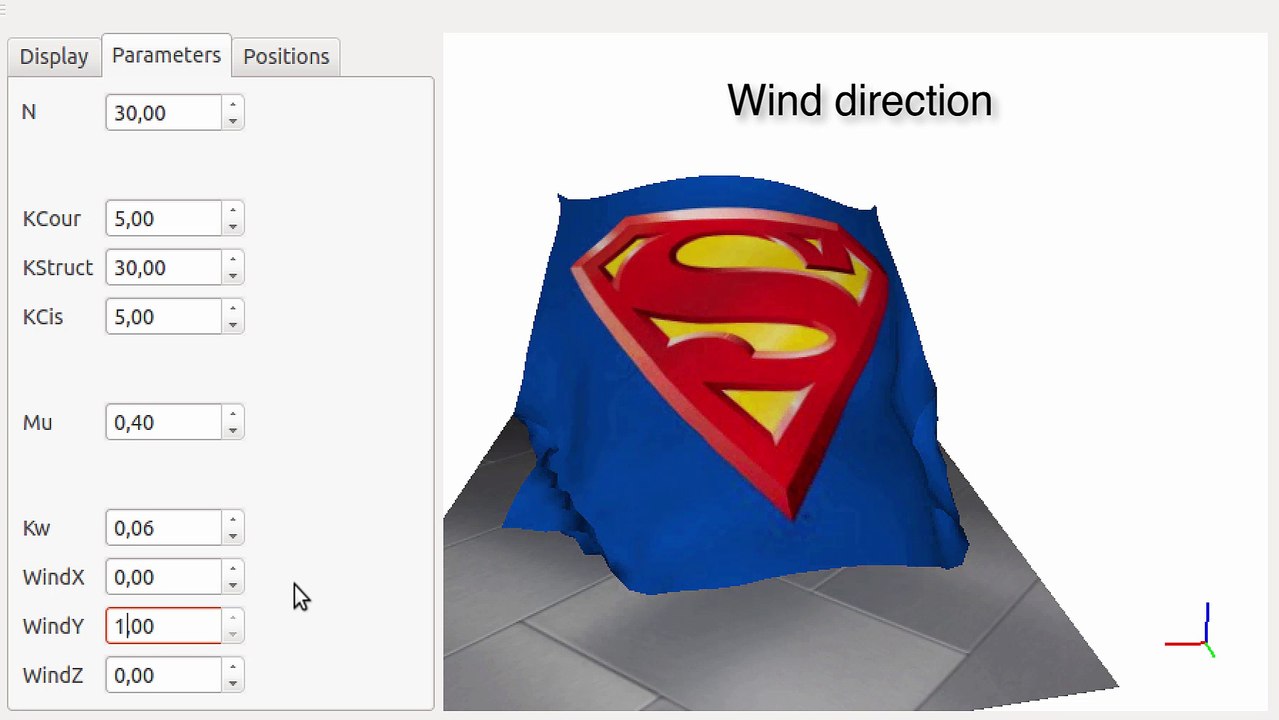Image resolution: width=1279 pixels, height=720 pixels.
Task: Select the Parameters tab
Action: click(166, 55)
